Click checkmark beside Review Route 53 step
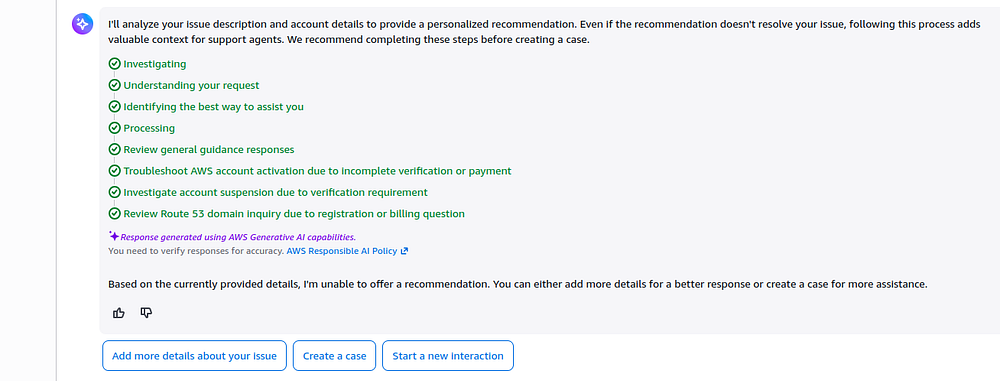The height and width of the screenshot is (381, 1000). click(115, 213)
